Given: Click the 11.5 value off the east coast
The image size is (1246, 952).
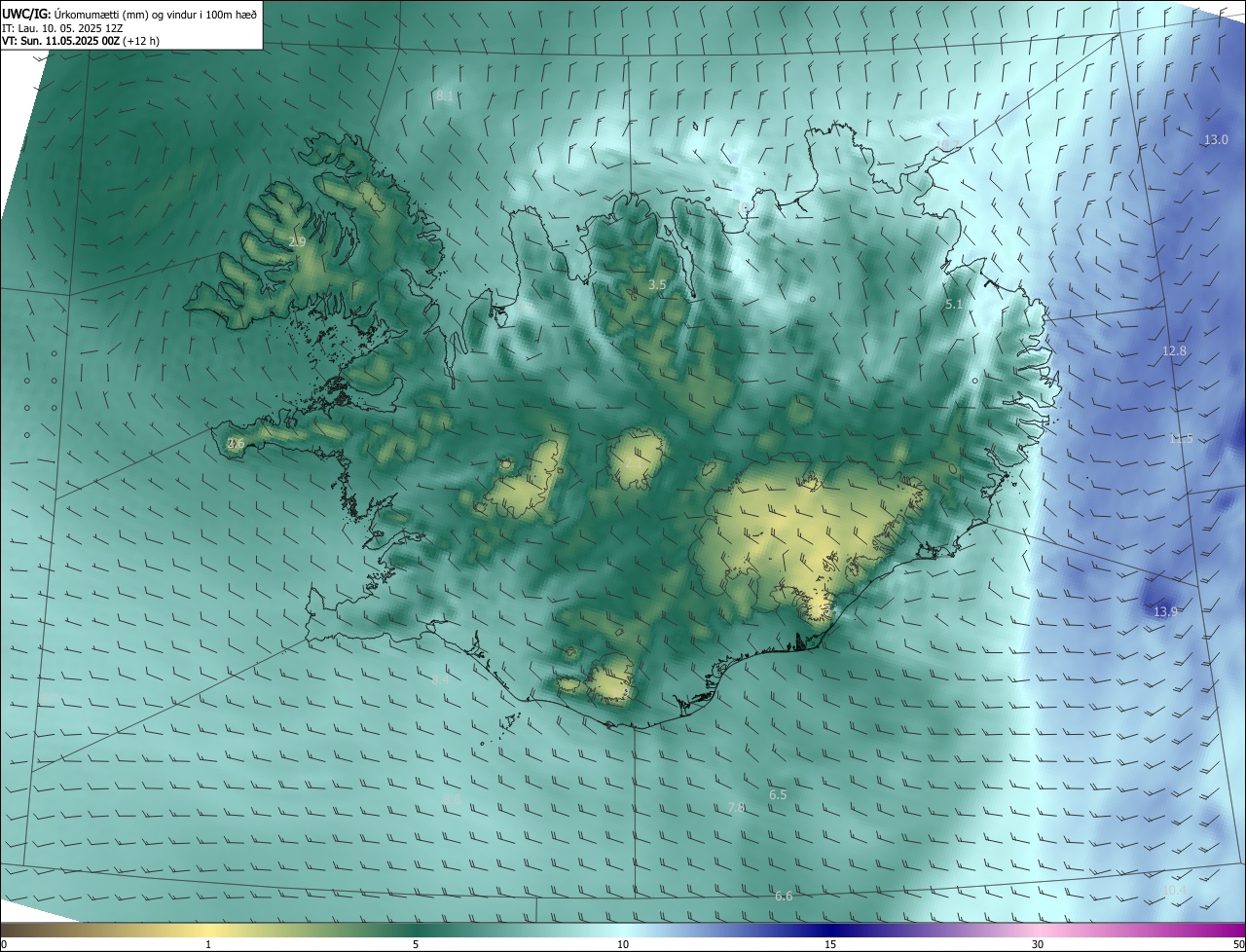Looking at the screenshot, I should 1181,439.
